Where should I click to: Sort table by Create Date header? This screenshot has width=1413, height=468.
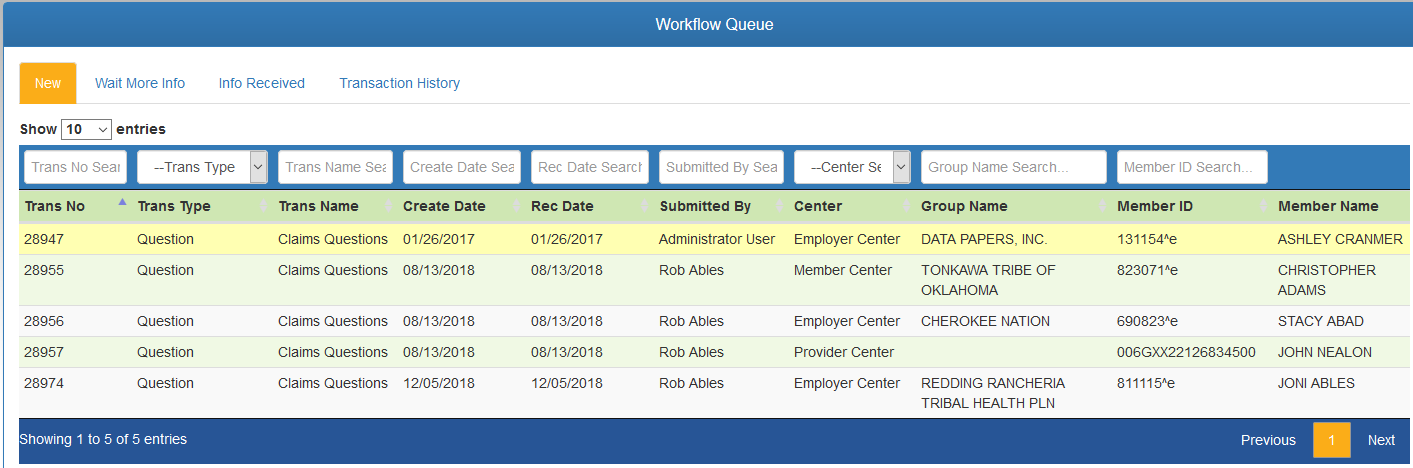[x=444, y=206]
